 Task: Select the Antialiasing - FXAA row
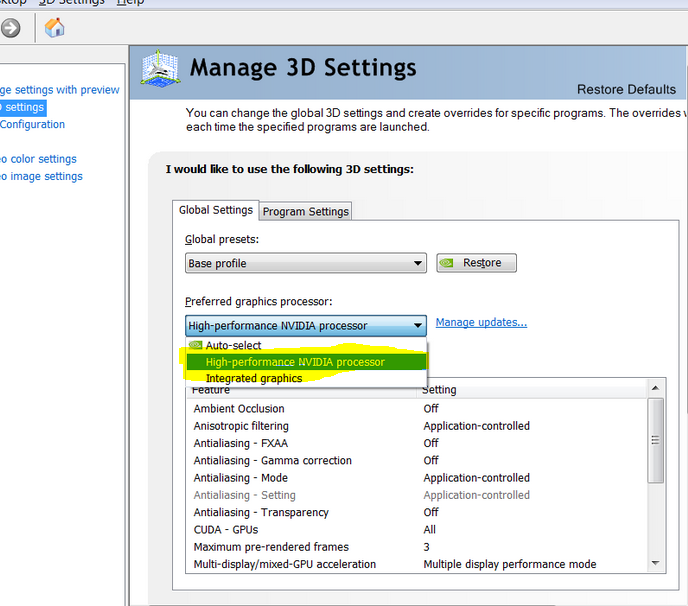417,443
